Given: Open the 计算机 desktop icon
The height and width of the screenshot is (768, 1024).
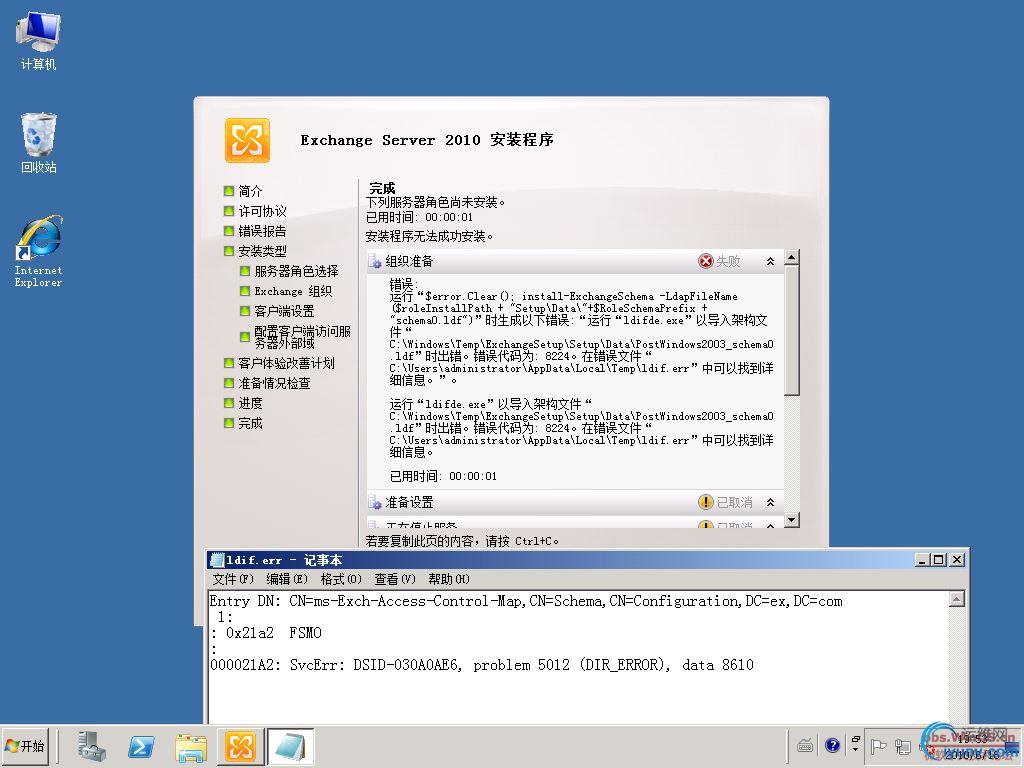Looking at the screenshot, I should [x=38, y=40].
